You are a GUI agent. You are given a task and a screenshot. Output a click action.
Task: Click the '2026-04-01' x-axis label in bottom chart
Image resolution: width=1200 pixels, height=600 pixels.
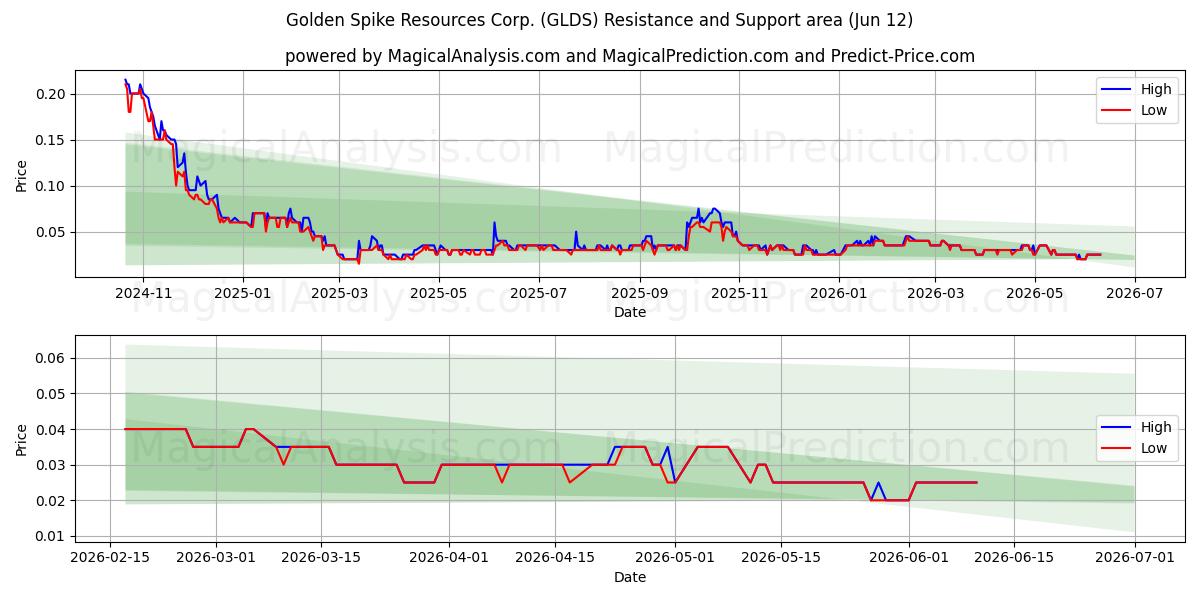449,558
